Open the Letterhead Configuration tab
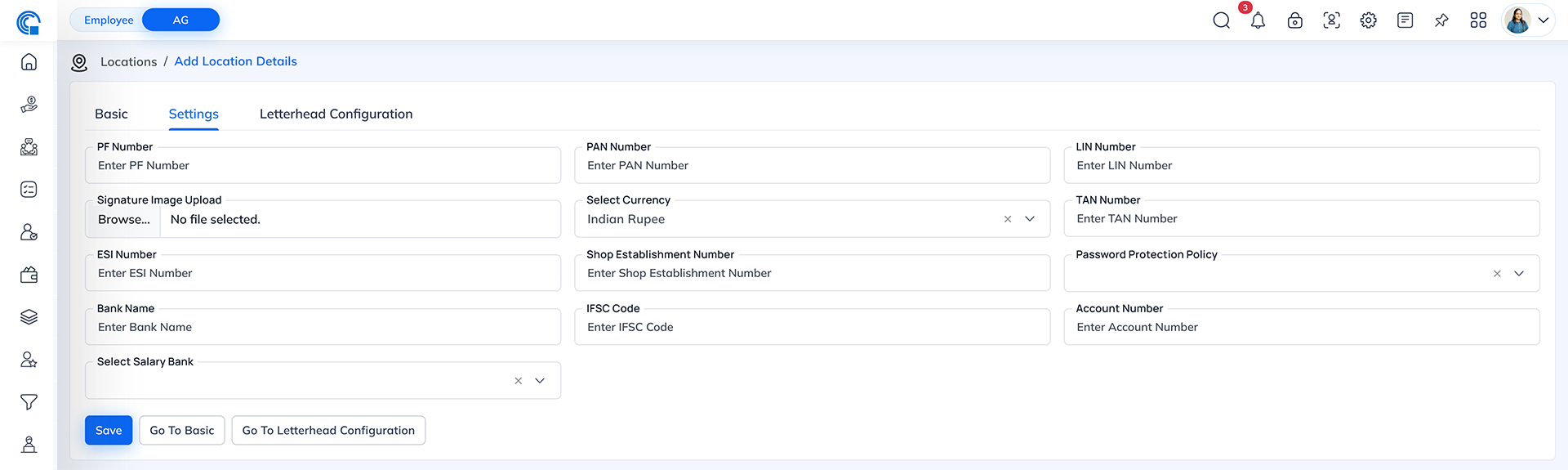This screenshot has height=470, width=1568. click(x=336, y=114)
